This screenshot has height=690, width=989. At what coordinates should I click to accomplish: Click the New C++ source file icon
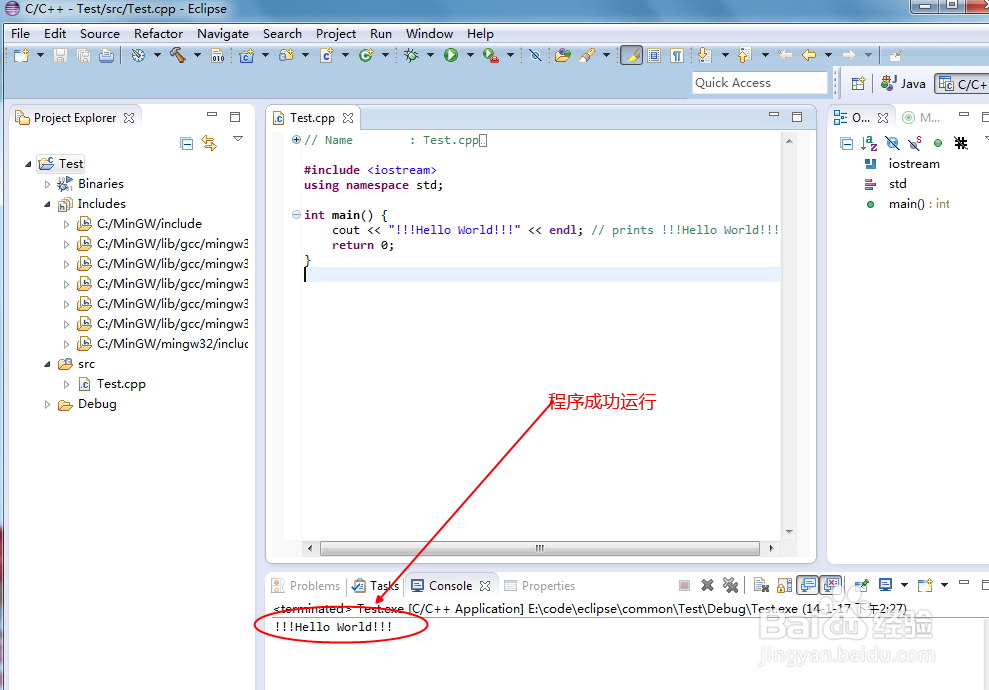pos(327,56)
